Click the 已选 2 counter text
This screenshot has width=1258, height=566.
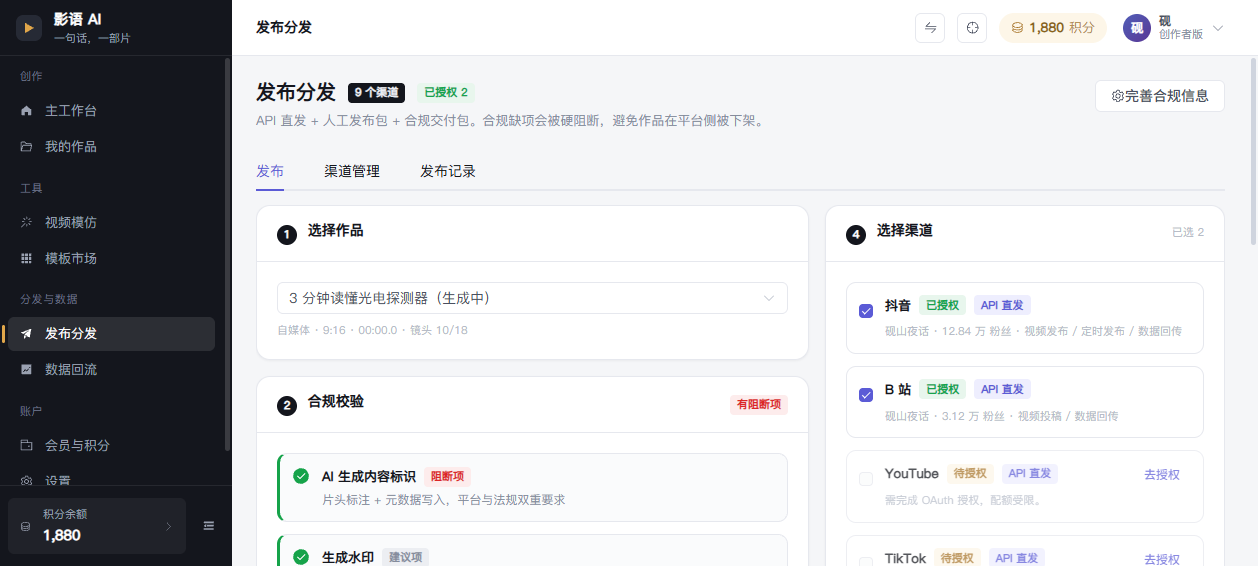point(1188,233)
